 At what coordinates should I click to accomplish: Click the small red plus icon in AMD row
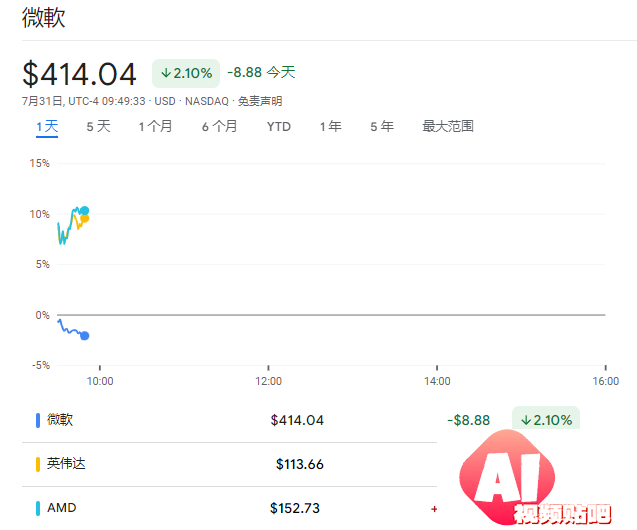(434, 509)
